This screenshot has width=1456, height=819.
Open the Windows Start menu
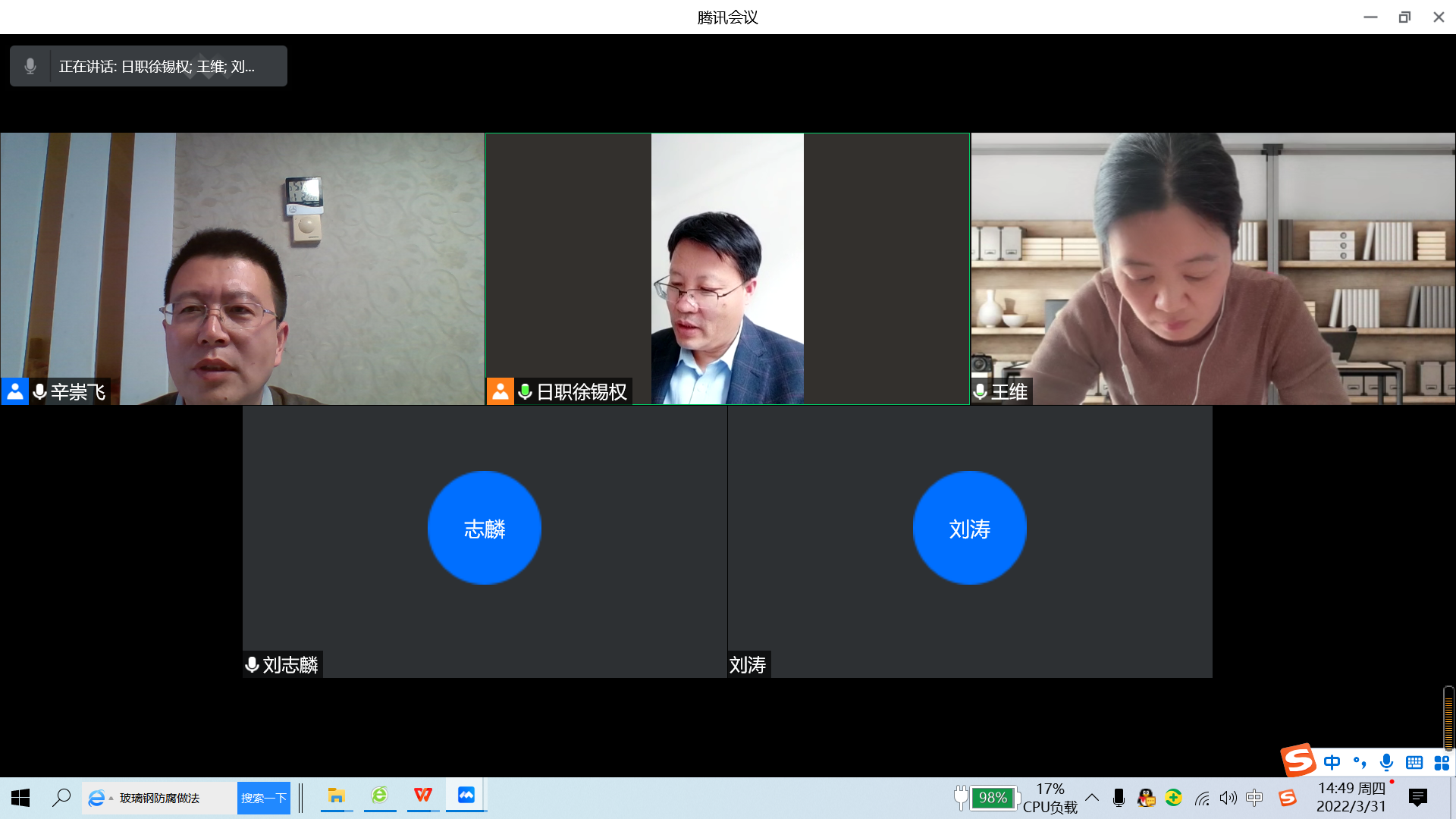click(20, 798)
